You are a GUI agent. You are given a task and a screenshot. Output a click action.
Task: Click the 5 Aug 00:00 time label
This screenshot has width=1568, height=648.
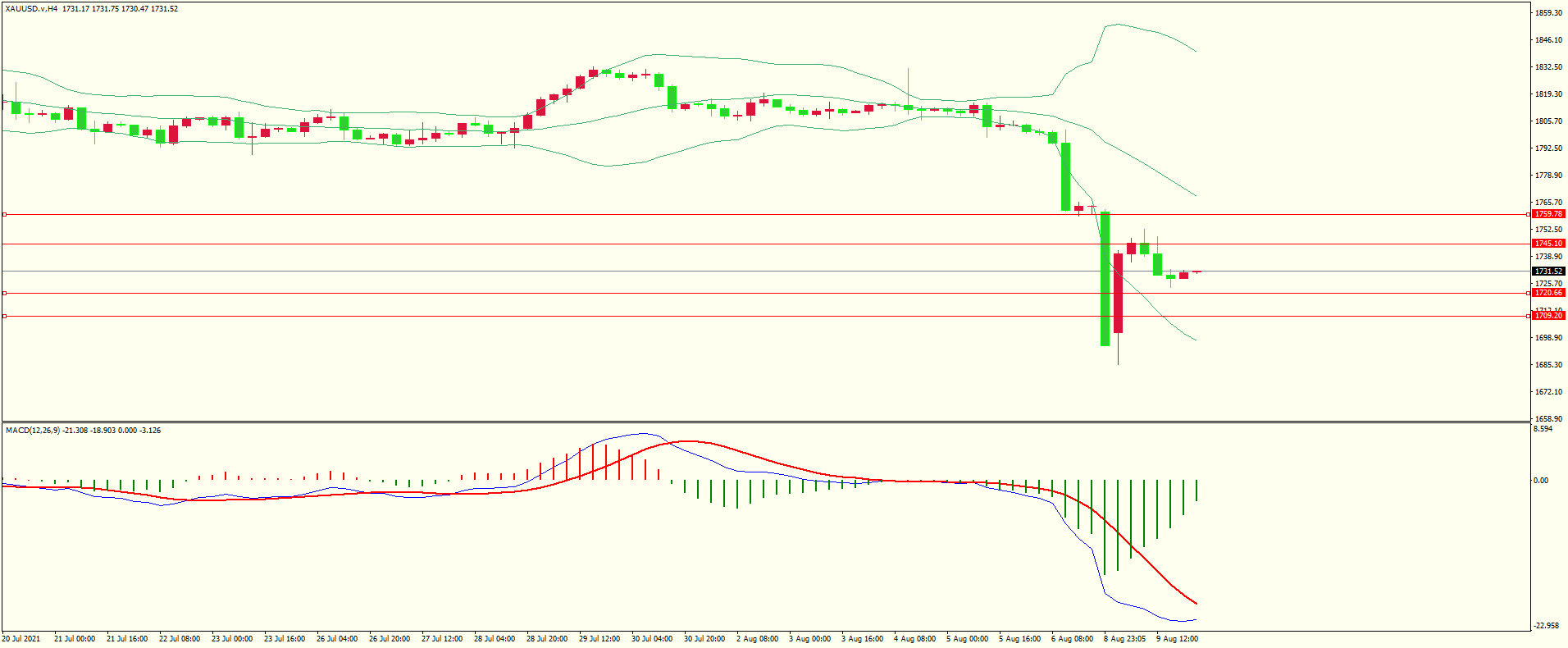[x=968, y=639]
